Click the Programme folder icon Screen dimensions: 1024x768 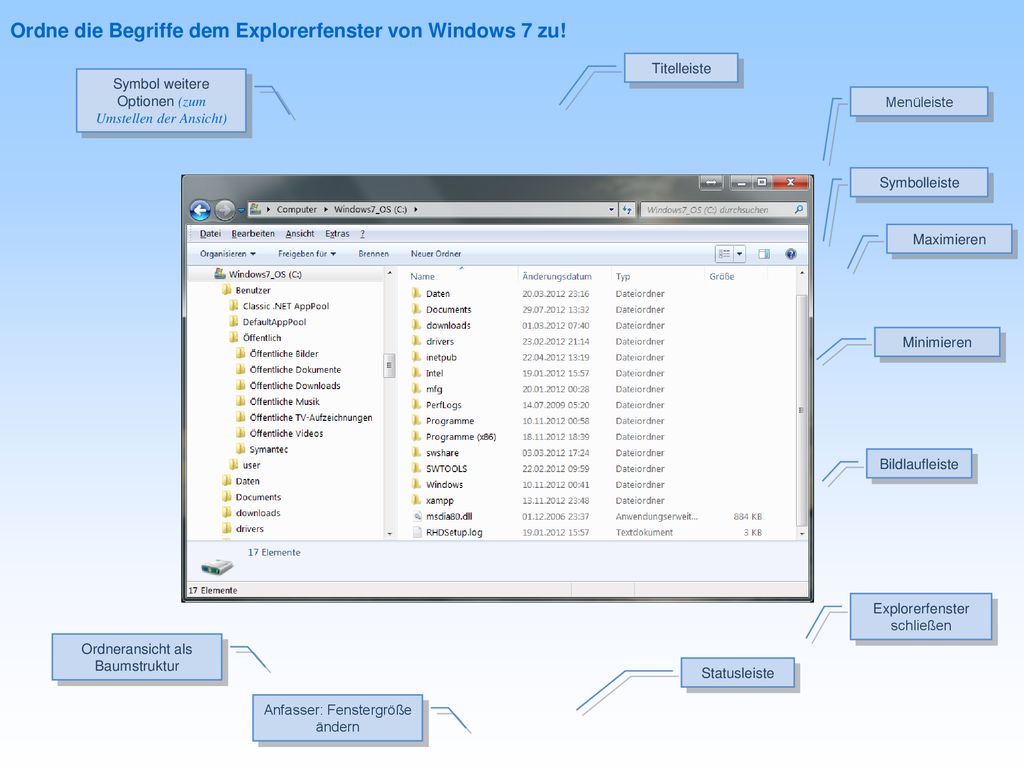(x=417, y=421)
